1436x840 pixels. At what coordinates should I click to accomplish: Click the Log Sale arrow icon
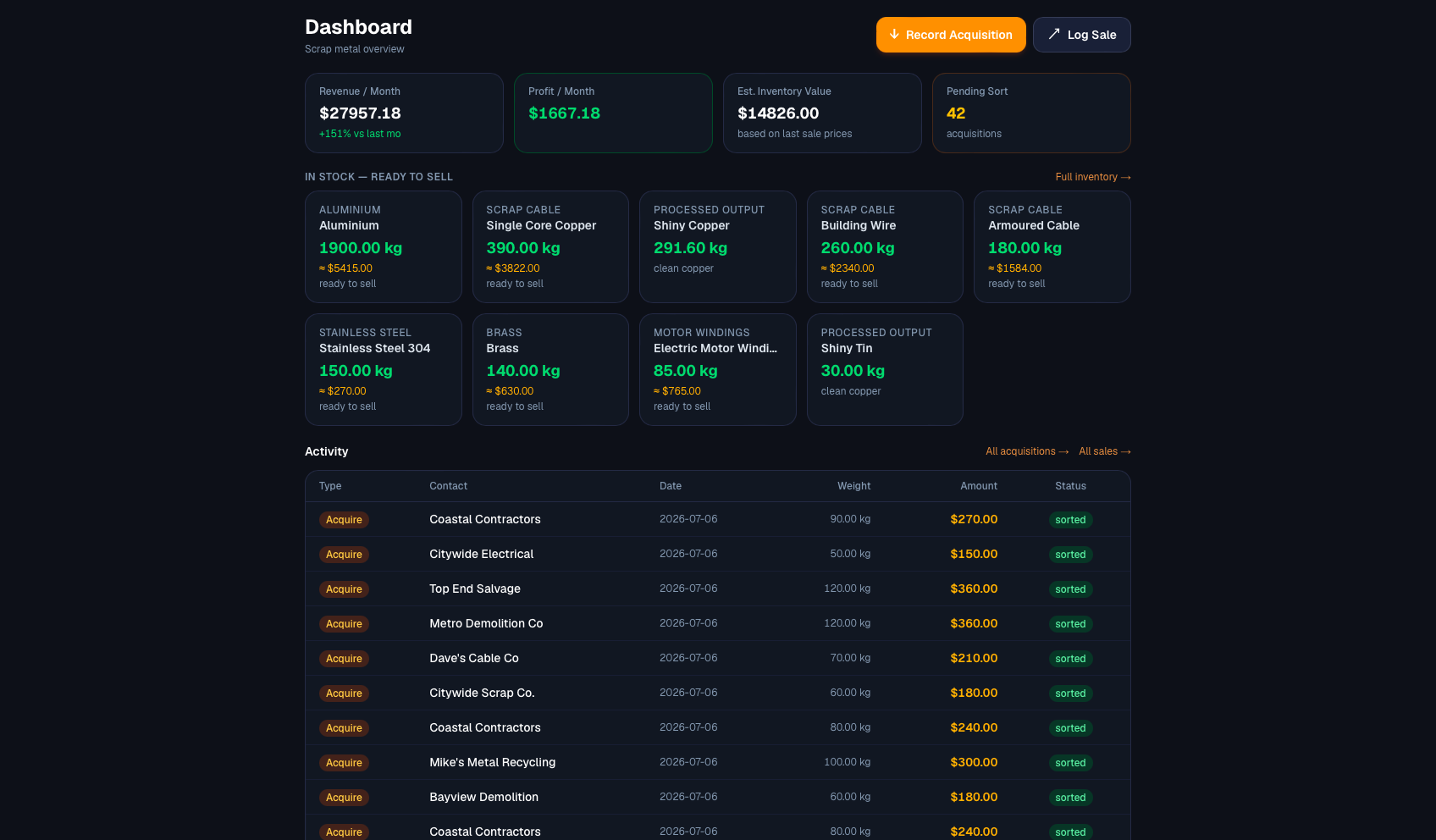pos(1054,35)
